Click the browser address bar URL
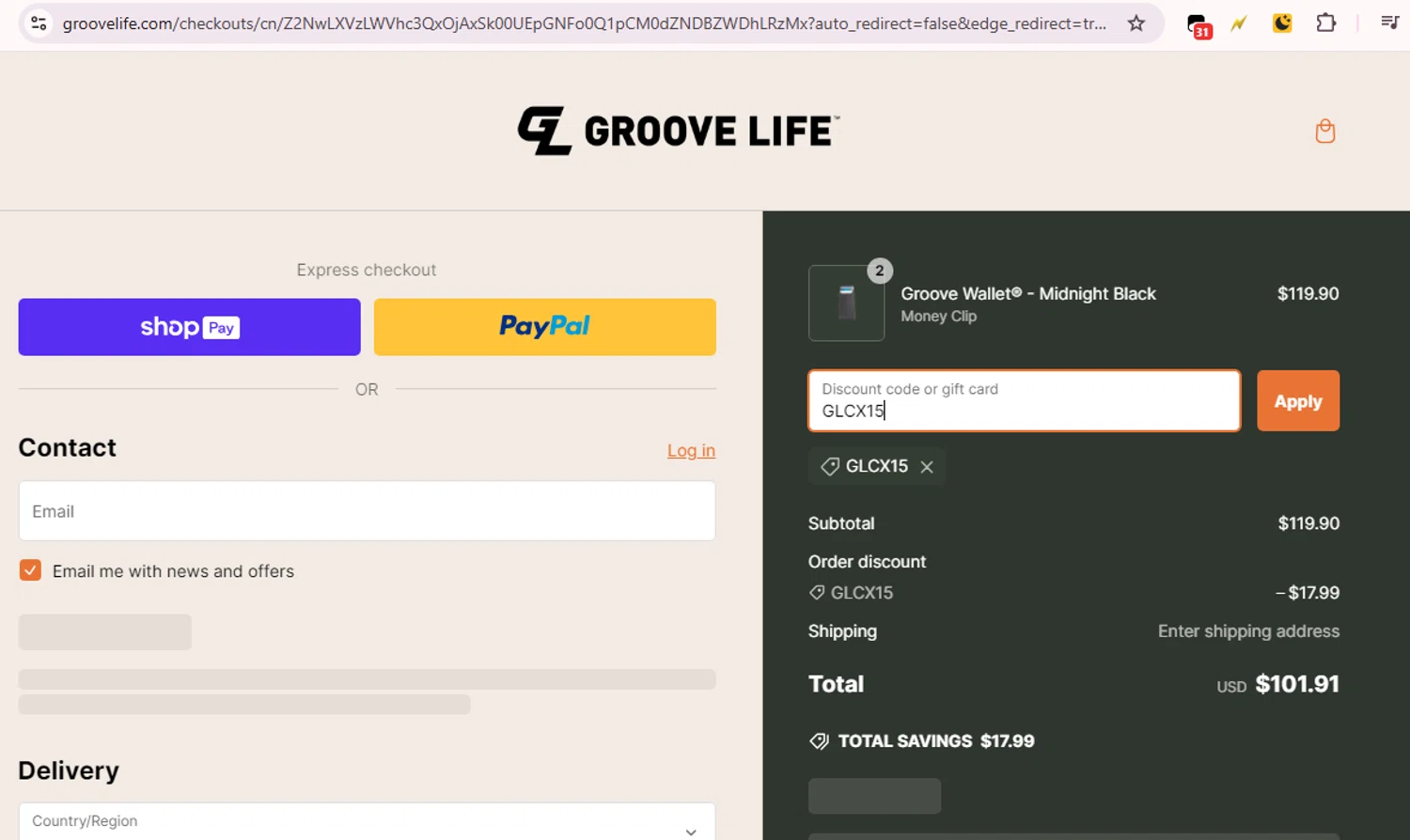 coord(584,23)
